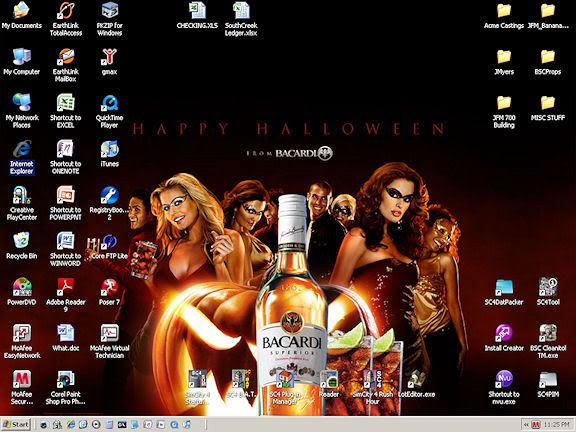
Task: Open RegistryBooster 2 shortcut
Action: tap(109, 203)
